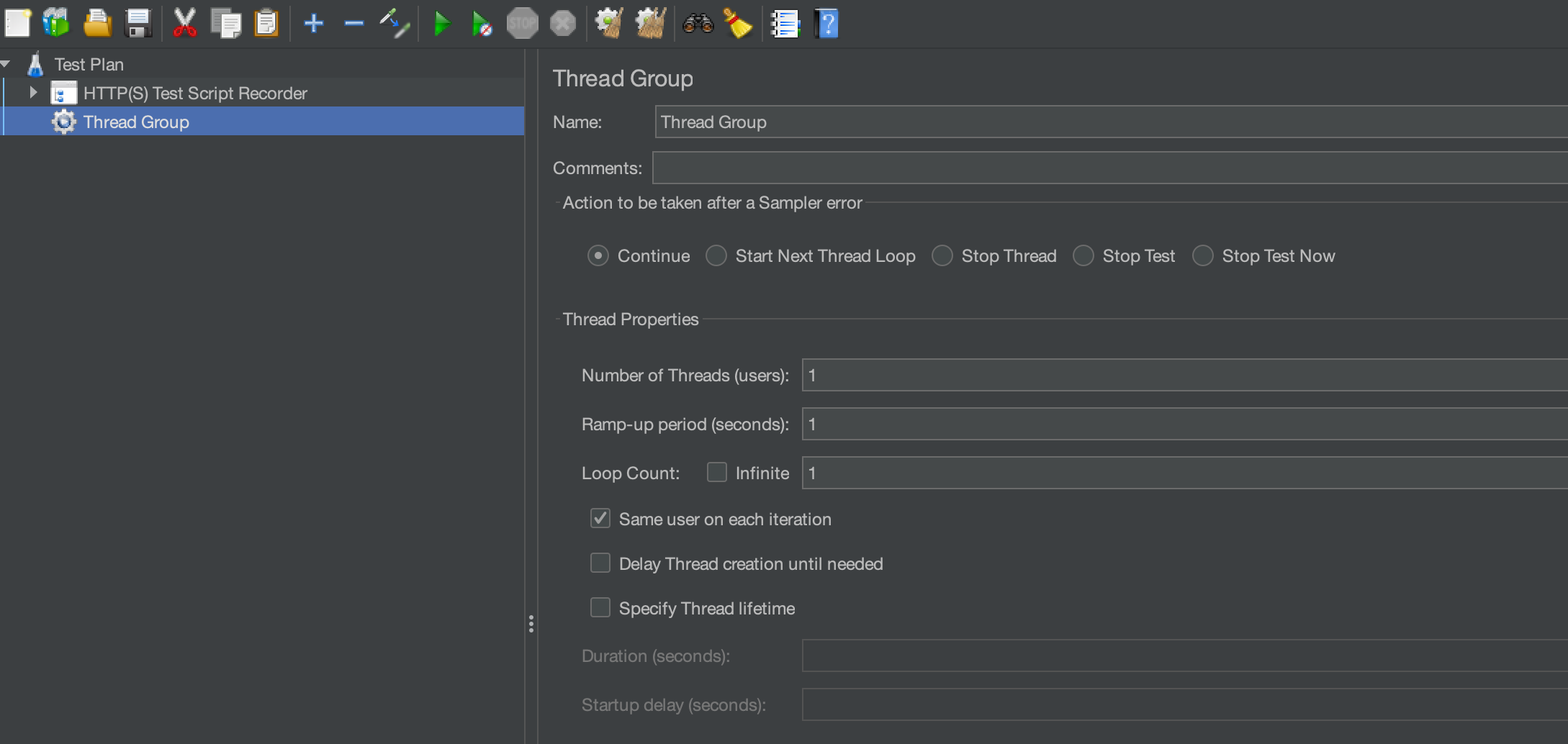
Task: Click the Help question mark icon
Action: click(826, 24)
